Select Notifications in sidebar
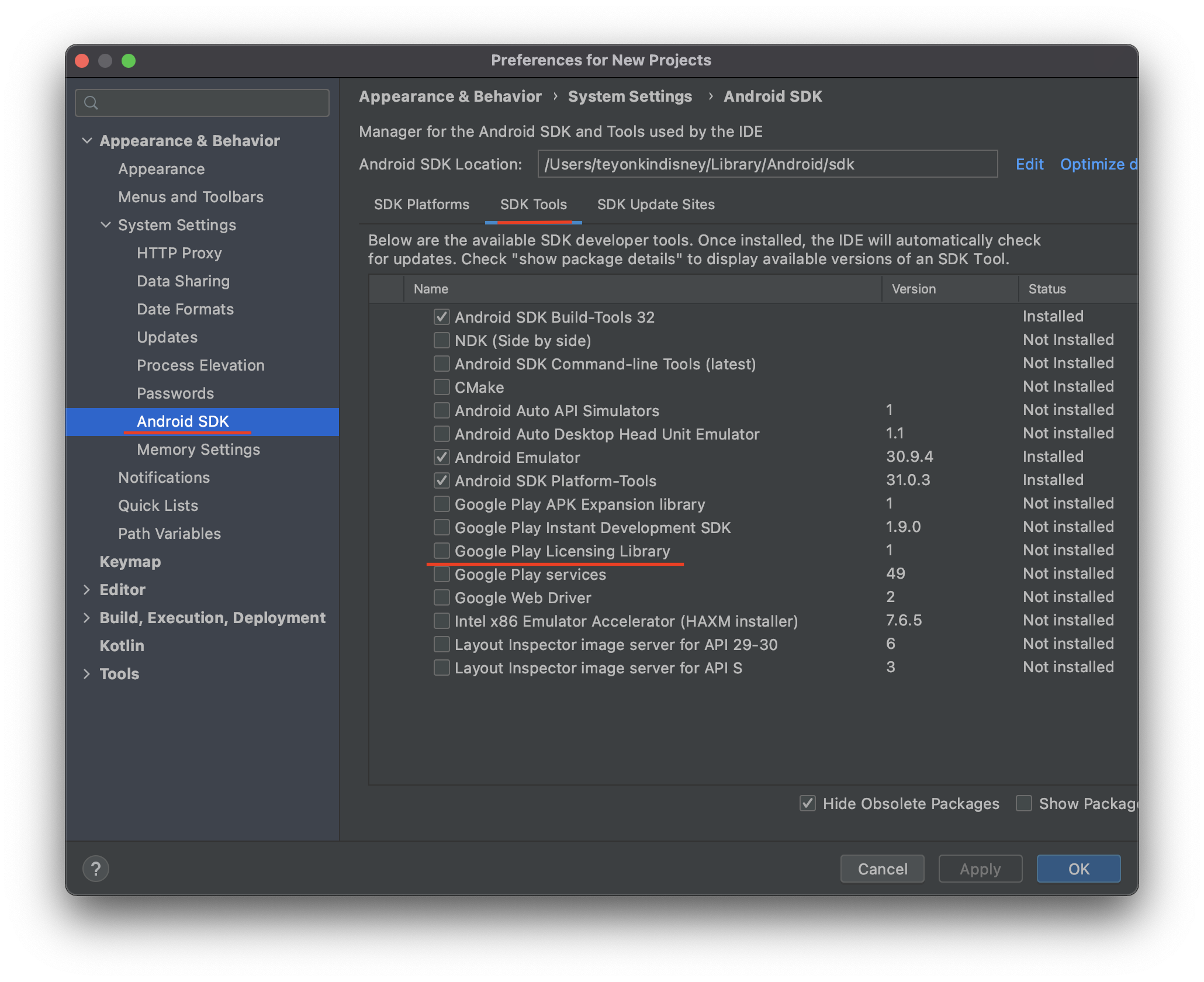Screen dimensions: 1204x982 [x=164, y=478]
